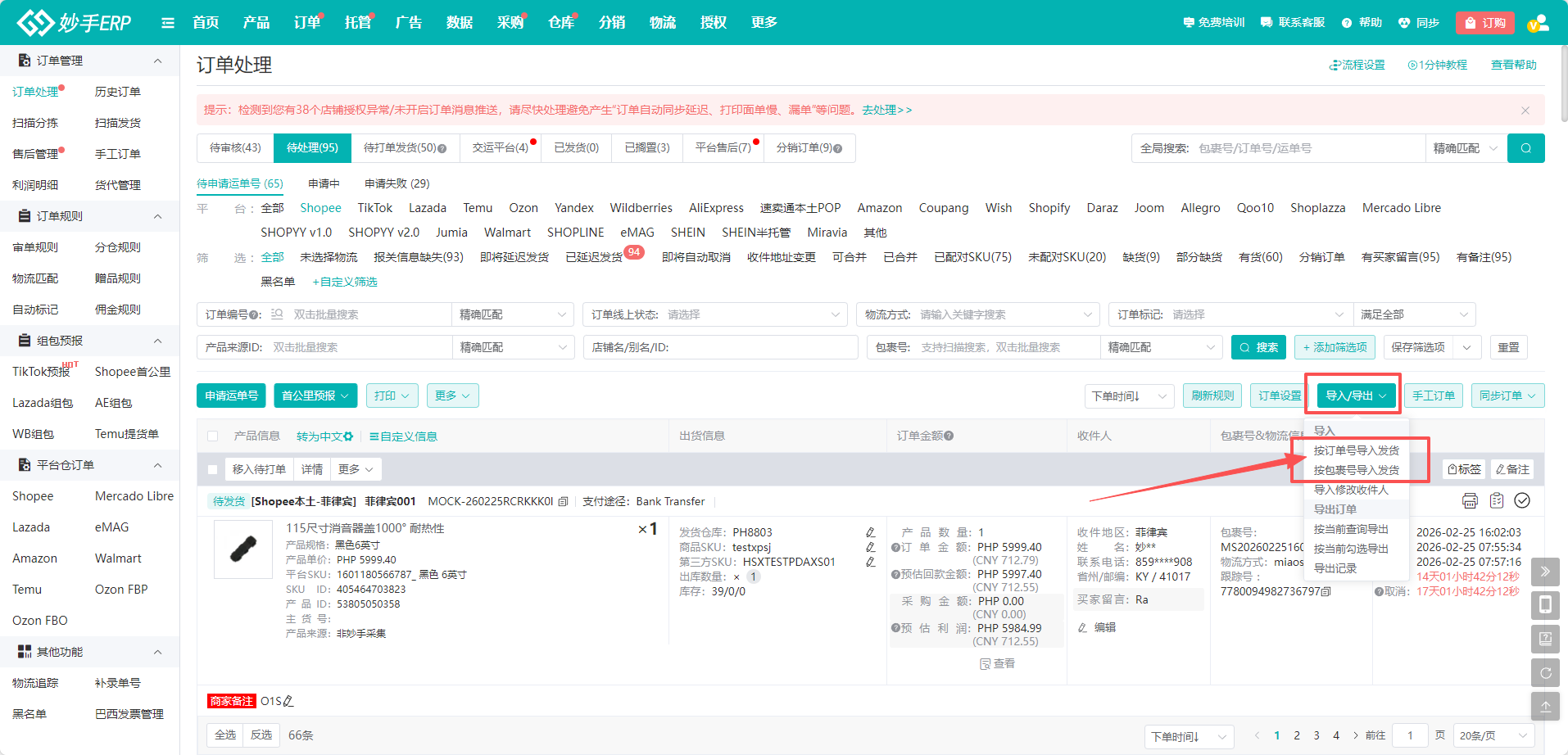
Task: Click the 店铺名/别名/ID input field
Action: pos(721,347)
